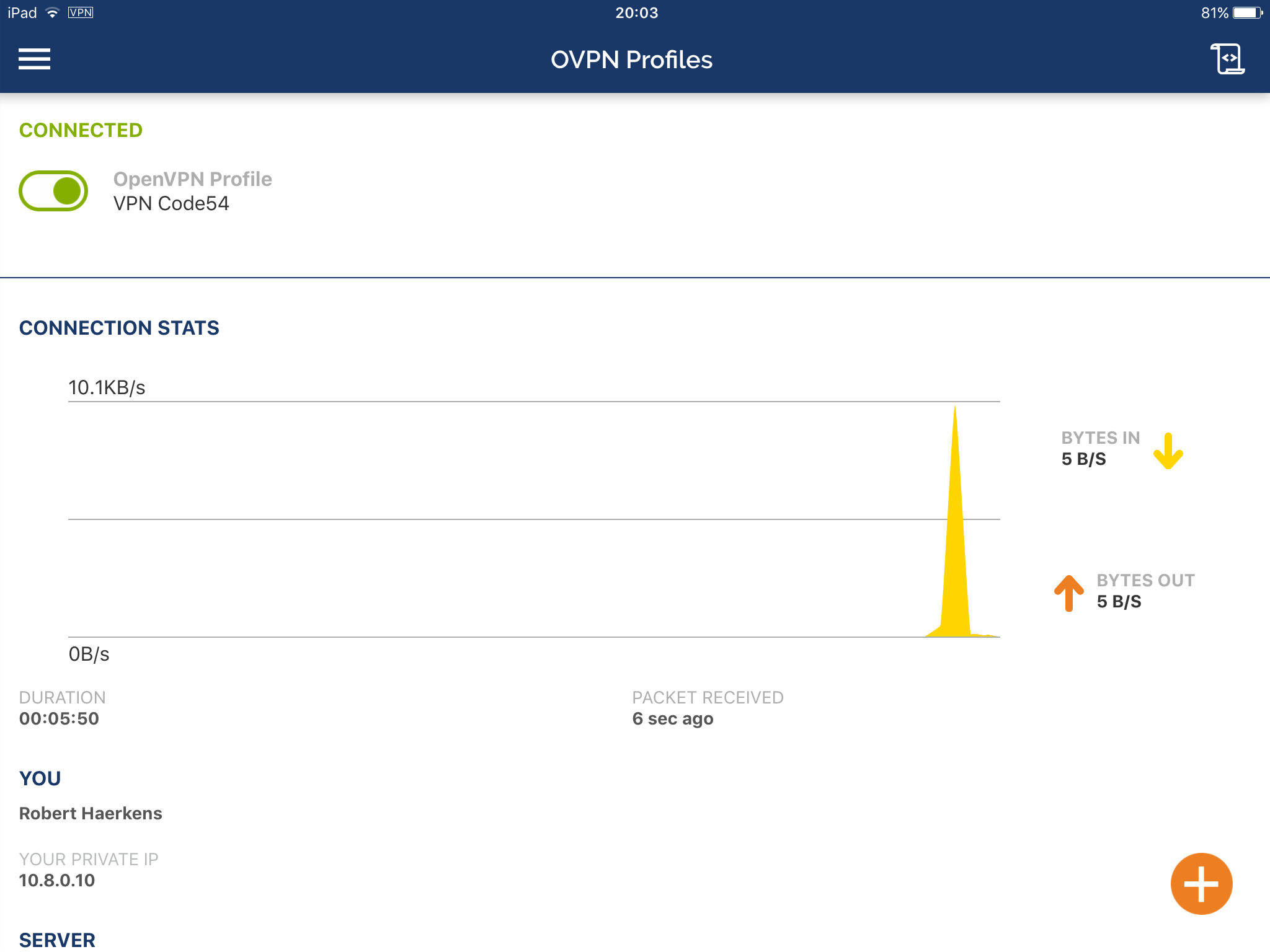Tap the VPN status bar indicator
Image resolution: width=1270 pixels, height=952 pixels.
pyautogui.click(x=81, y=13)
